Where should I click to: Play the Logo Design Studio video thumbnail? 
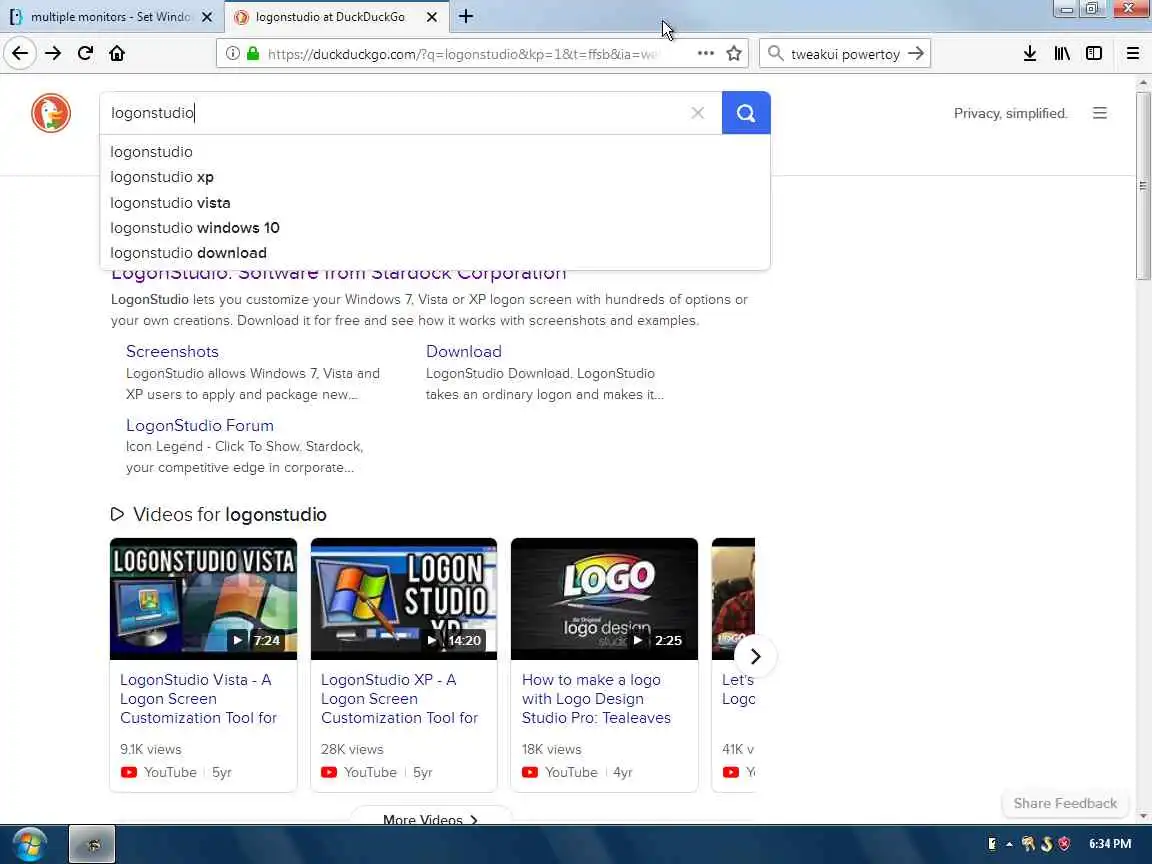pos(605,599)
